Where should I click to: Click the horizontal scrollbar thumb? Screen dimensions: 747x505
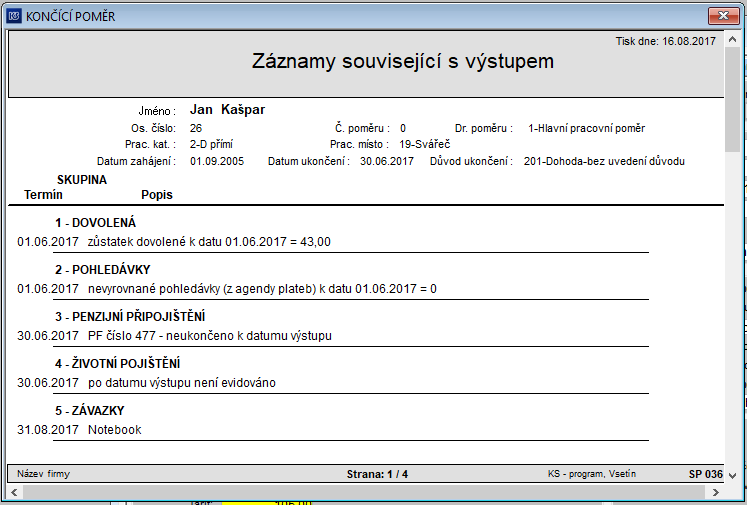363,492
